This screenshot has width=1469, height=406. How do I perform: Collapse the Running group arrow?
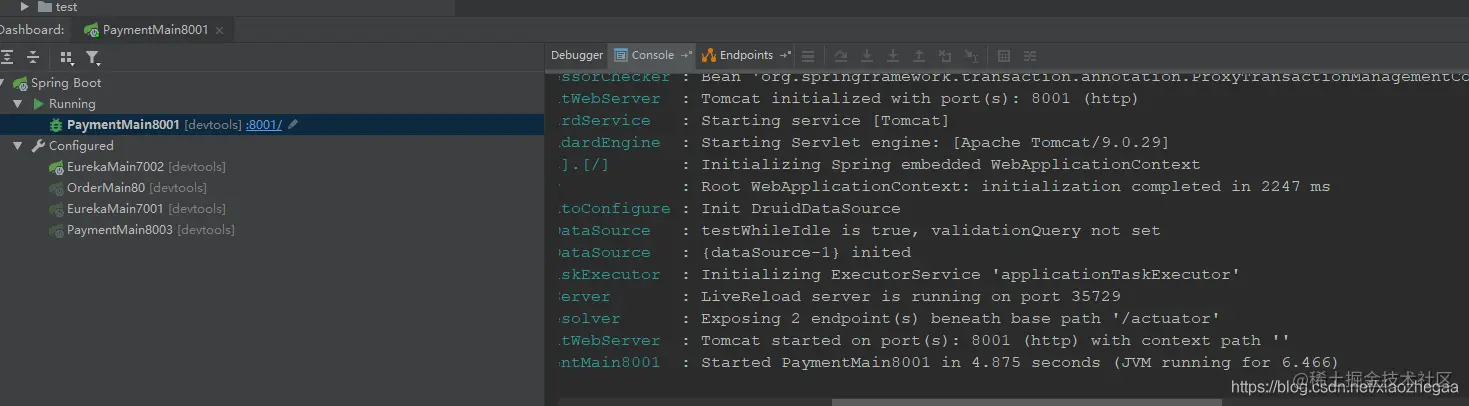tap(18, 104)
